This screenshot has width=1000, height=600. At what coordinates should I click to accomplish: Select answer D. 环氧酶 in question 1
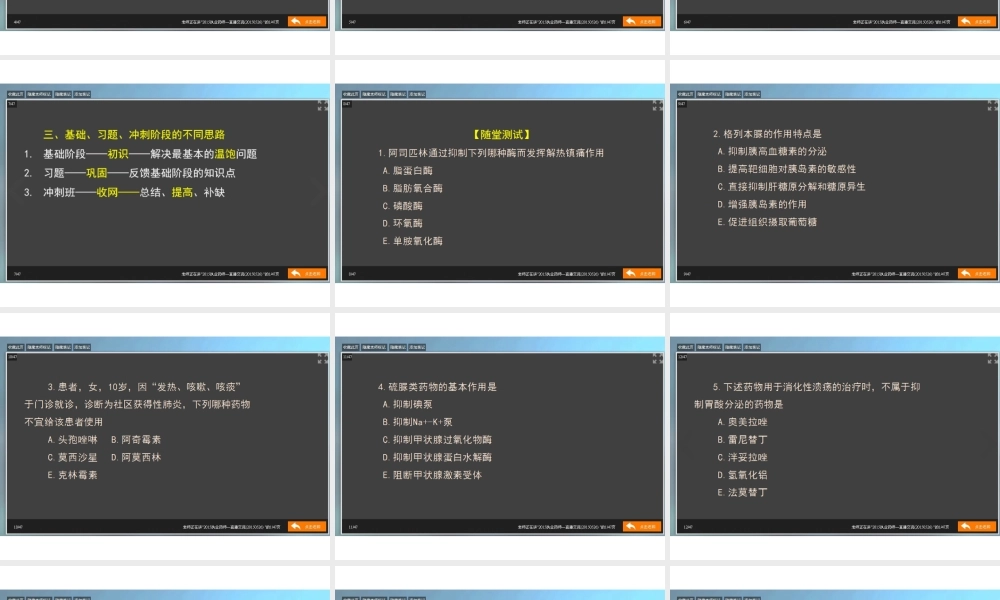point(402,223)
